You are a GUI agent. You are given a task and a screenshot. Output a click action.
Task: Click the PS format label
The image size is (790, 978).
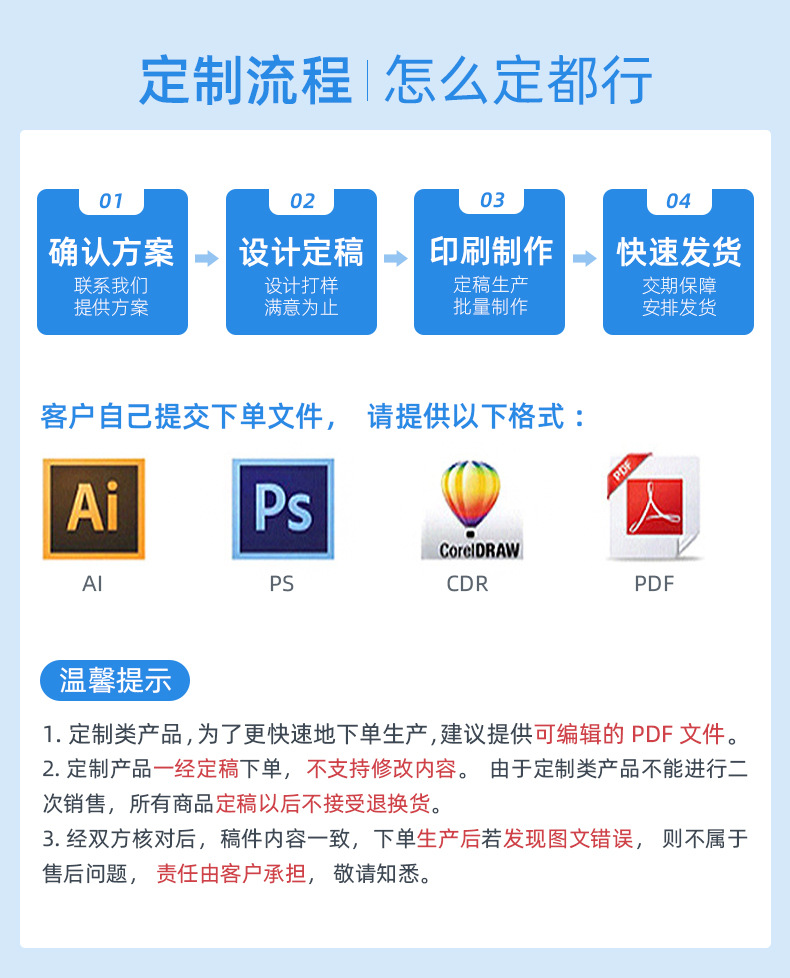(x=282, y=584)
